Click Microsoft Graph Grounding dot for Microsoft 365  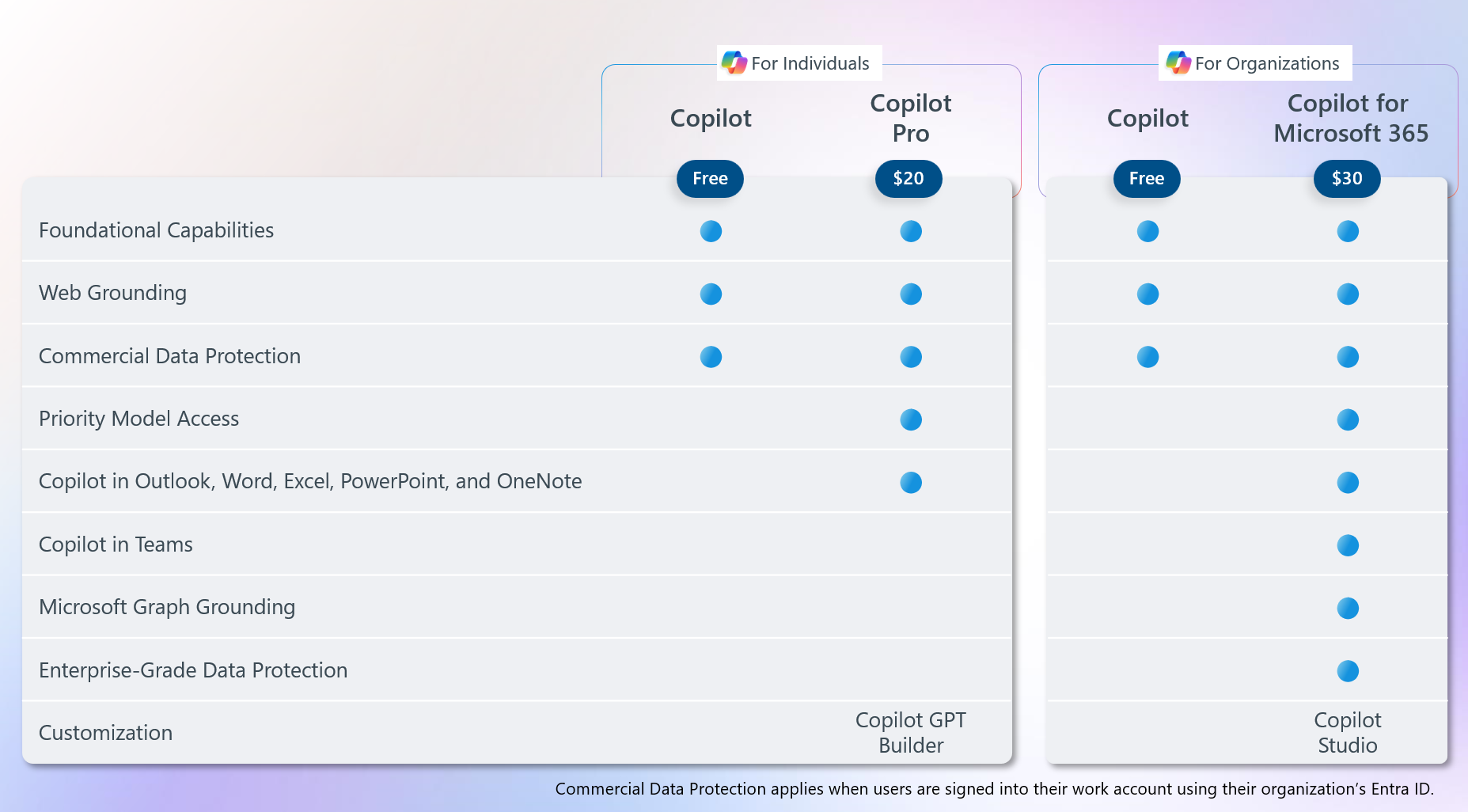click(1348, 608)
